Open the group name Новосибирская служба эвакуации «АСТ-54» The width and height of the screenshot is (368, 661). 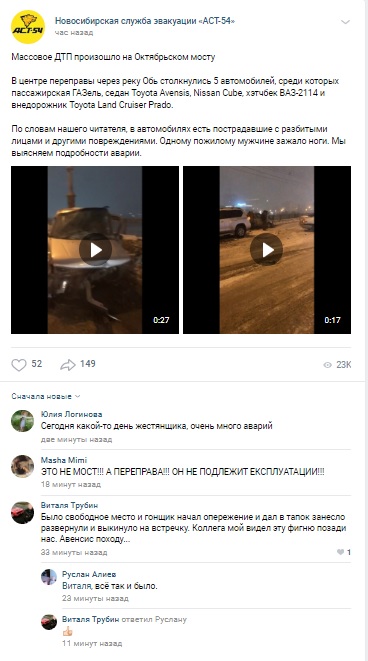(145, 21)
